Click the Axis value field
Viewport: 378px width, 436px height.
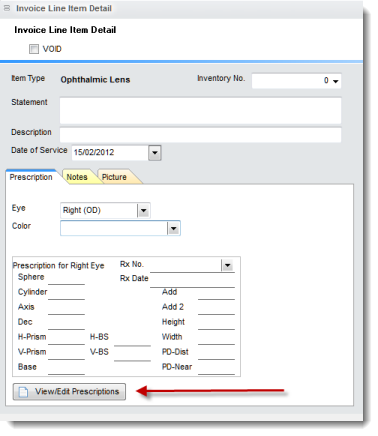66,308
